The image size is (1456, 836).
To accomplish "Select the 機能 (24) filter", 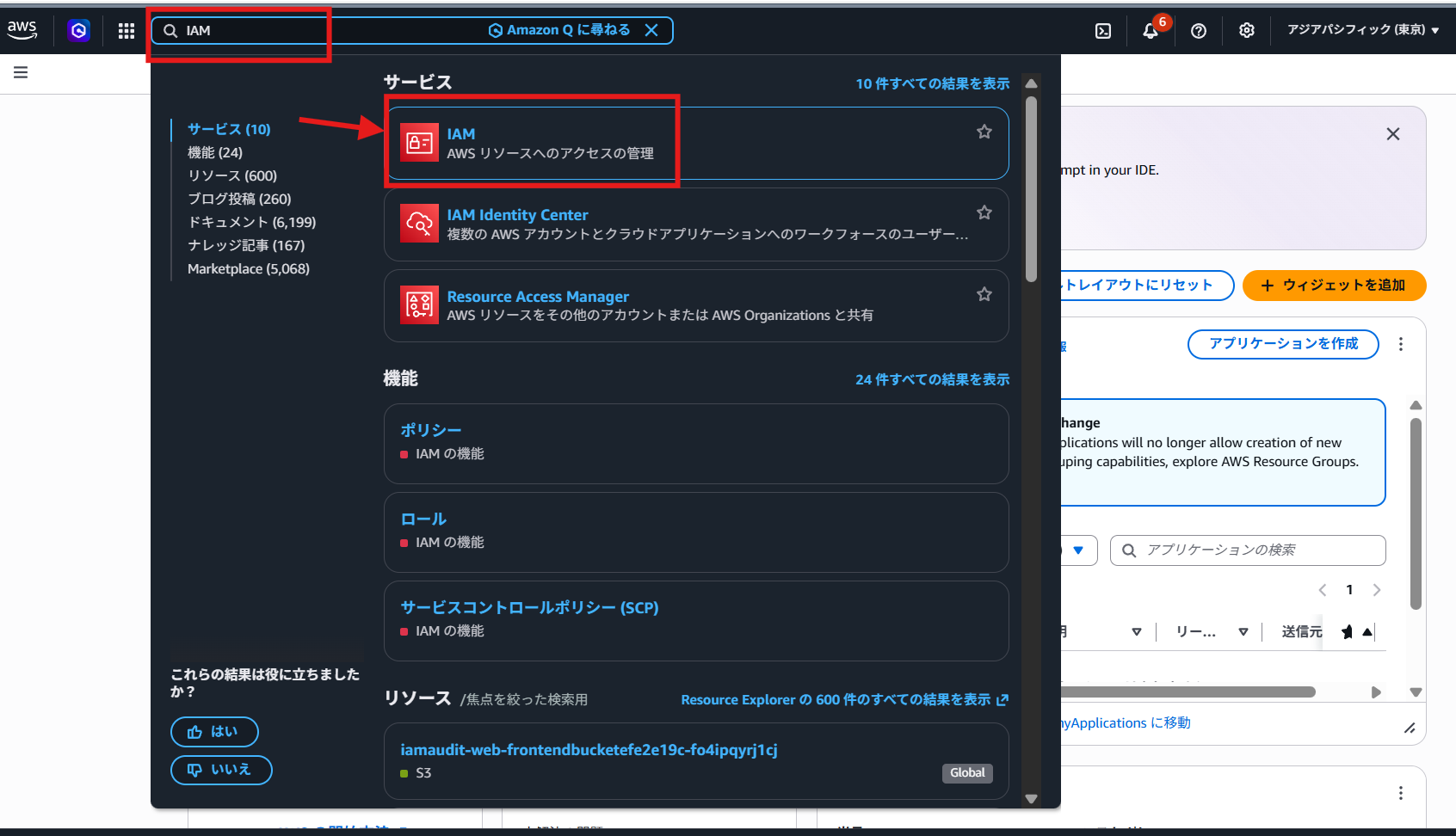I will pos(215,152).
